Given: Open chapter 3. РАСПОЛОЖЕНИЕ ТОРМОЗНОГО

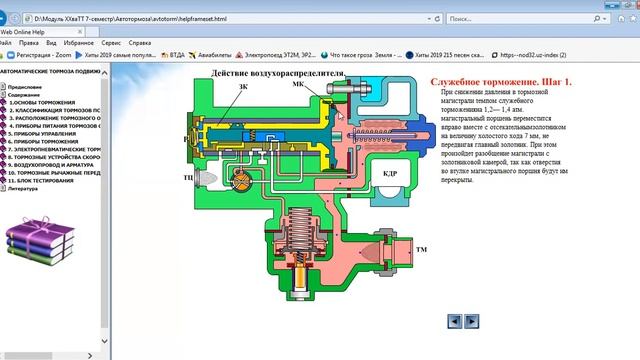Looking at the screenshot, I should coord(54,118).
